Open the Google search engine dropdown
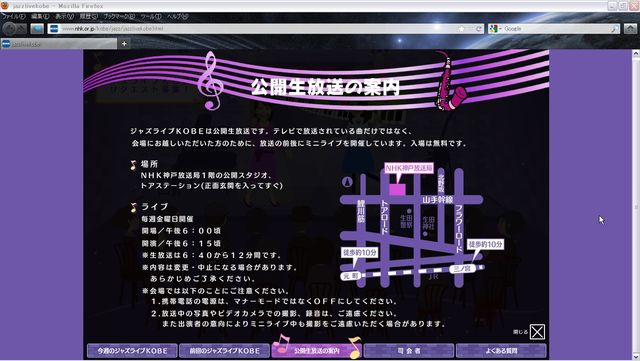This screenshot has width=640, height=361. [495, 29]
